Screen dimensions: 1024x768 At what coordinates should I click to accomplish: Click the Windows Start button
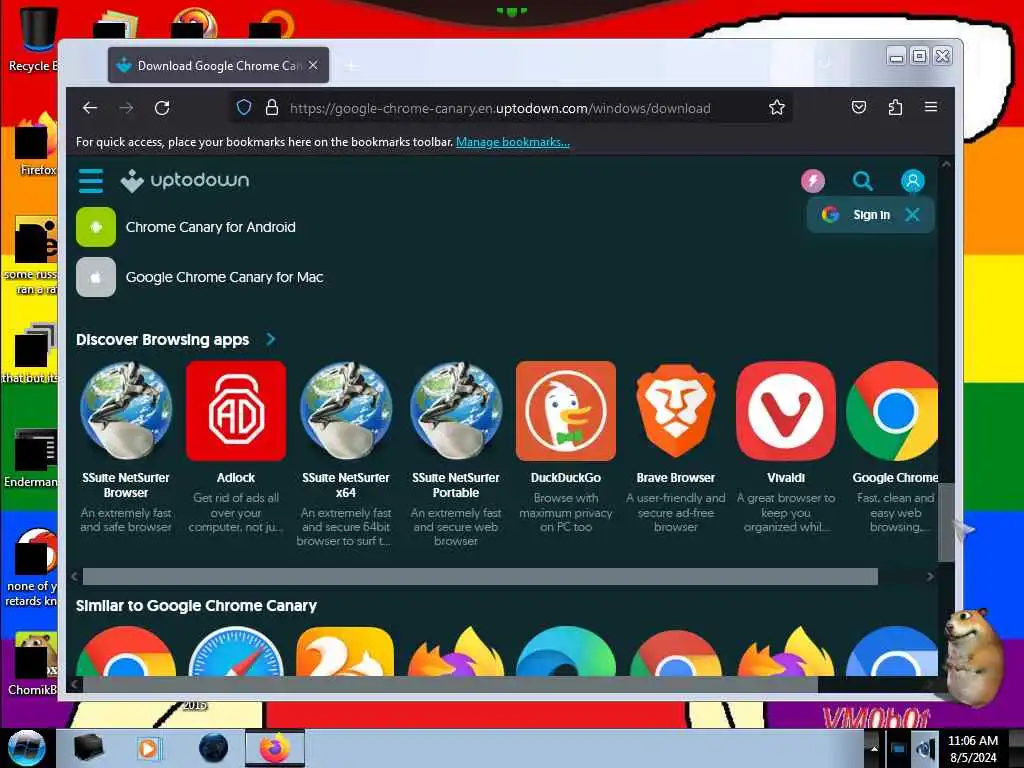point(27,748)
